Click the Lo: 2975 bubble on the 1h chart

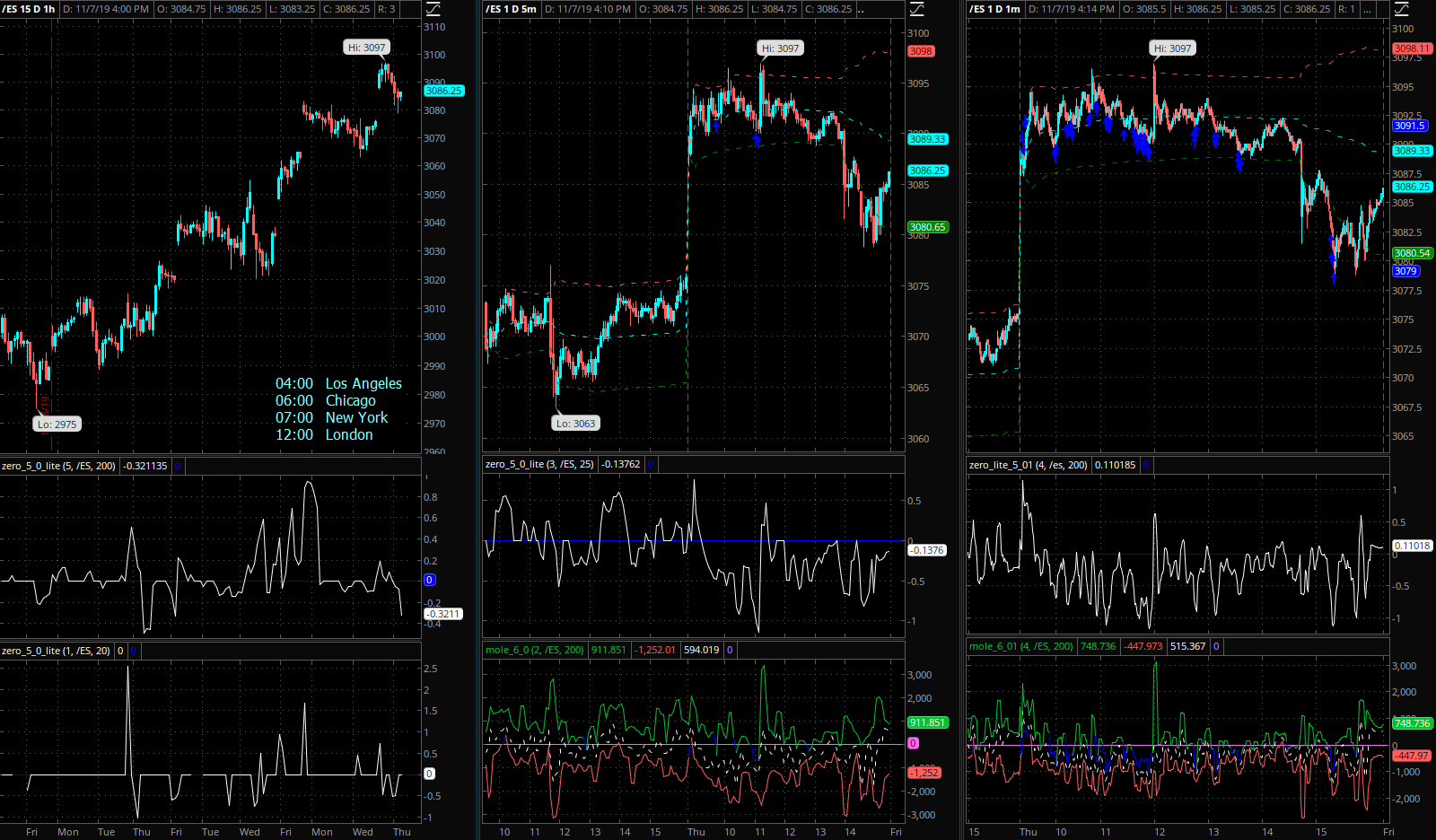[57, 424]
